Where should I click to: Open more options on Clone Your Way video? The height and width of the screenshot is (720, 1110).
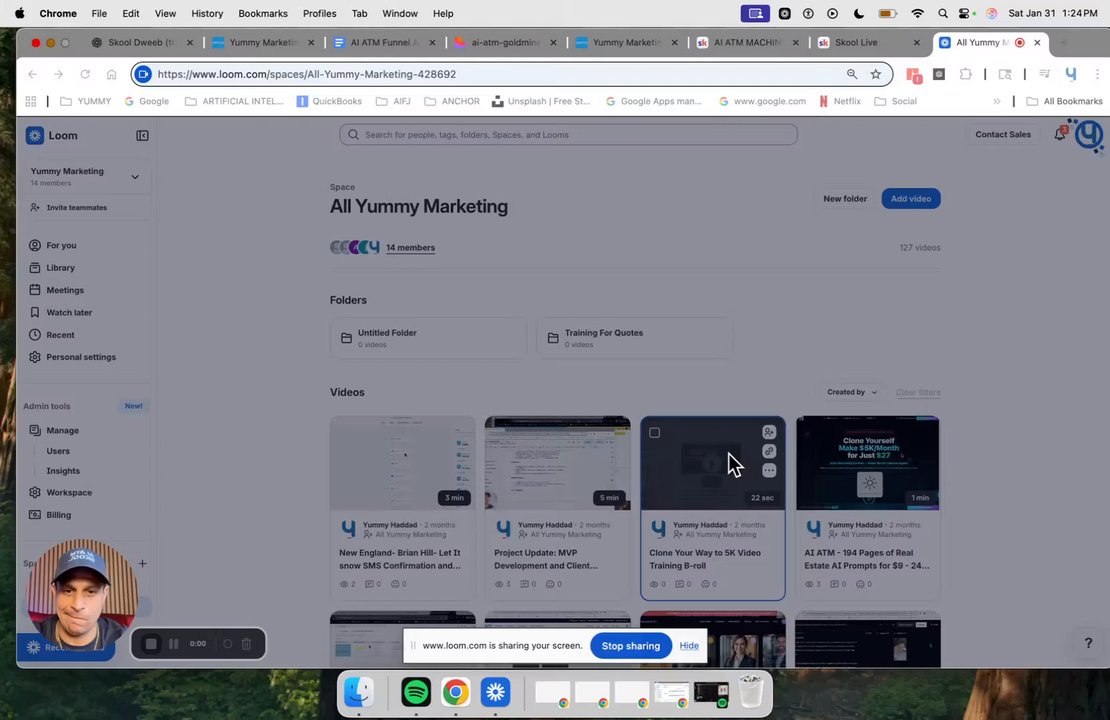(769, 470)
